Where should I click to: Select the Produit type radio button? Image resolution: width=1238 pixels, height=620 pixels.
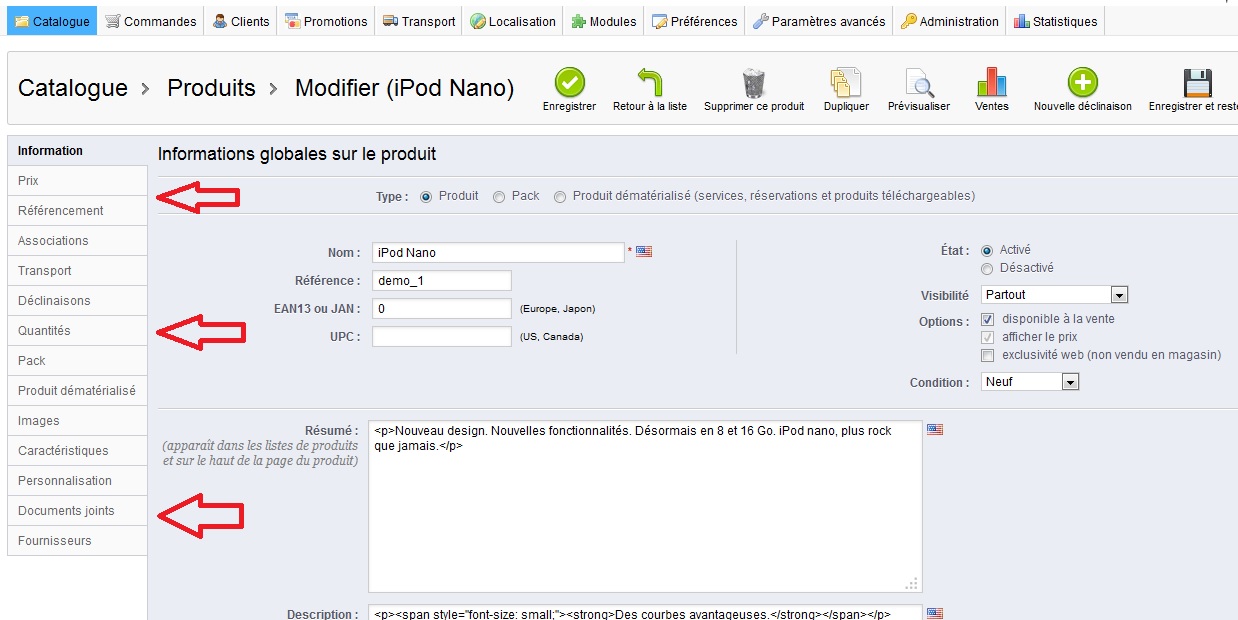[x=426, y=197]
